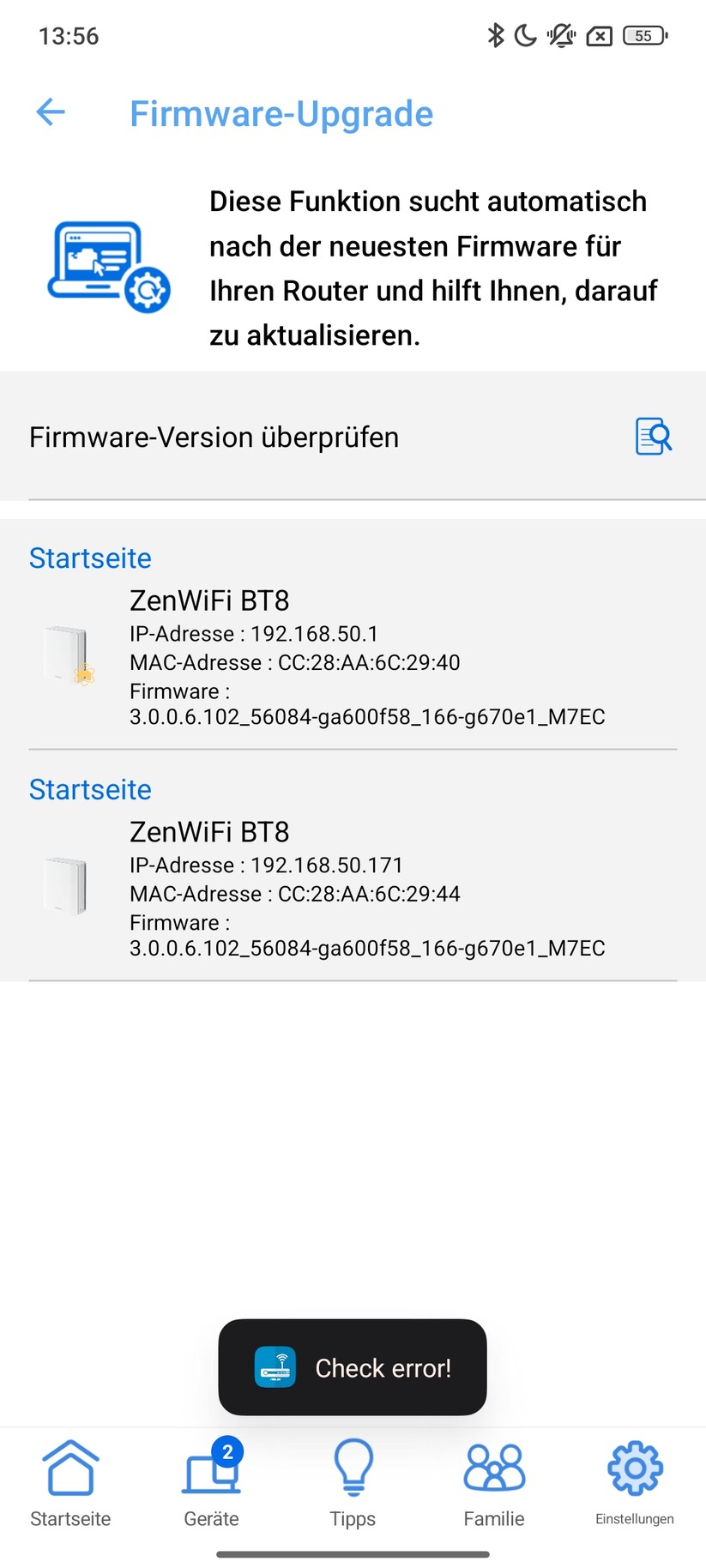Tap the muted vibration icon in the status bar
The width and height of the screenshot is (706, 1568).
click(560, 35)
